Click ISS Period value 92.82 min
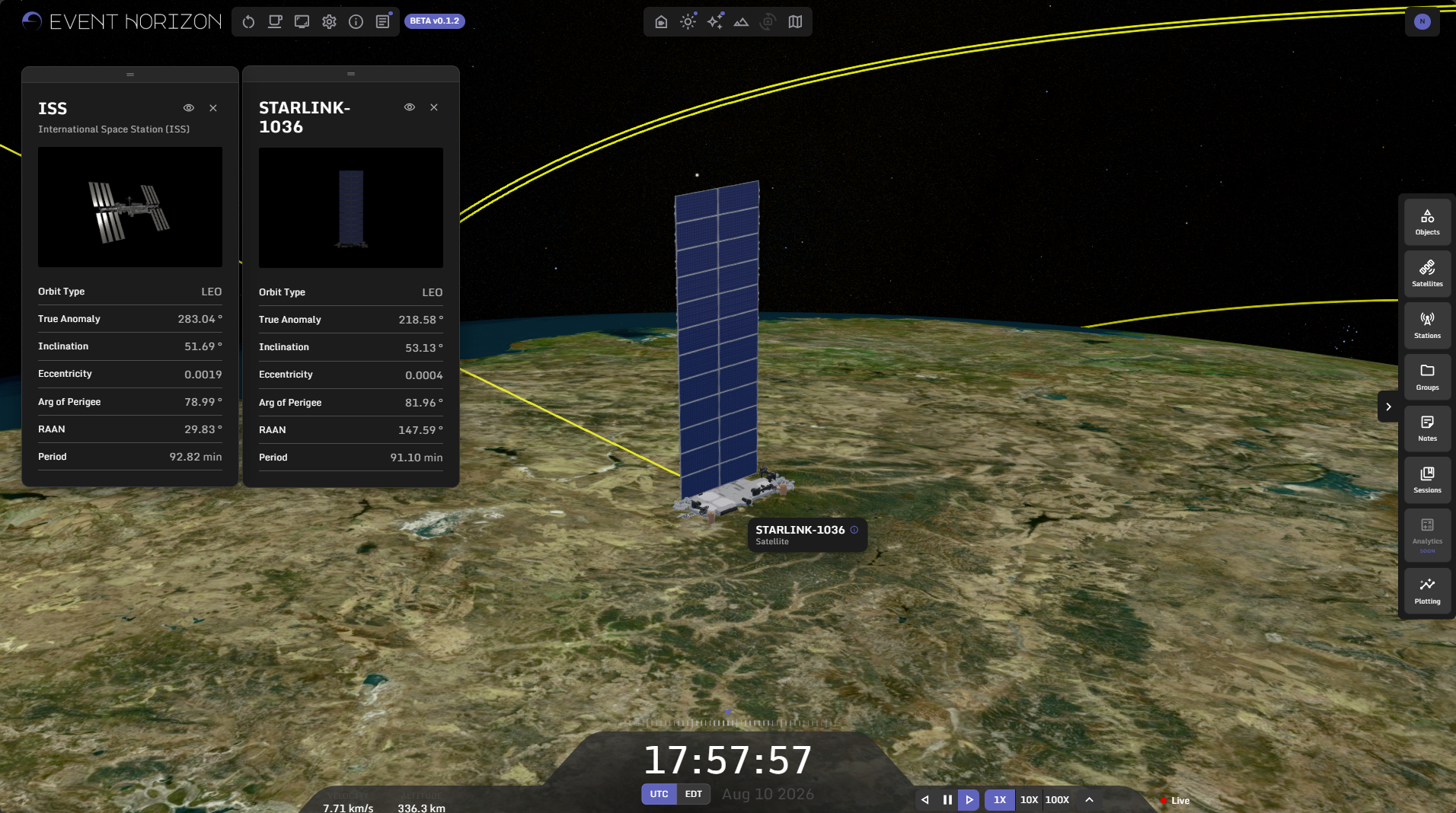The image size is (1456, 813). (x=196, y=457)
